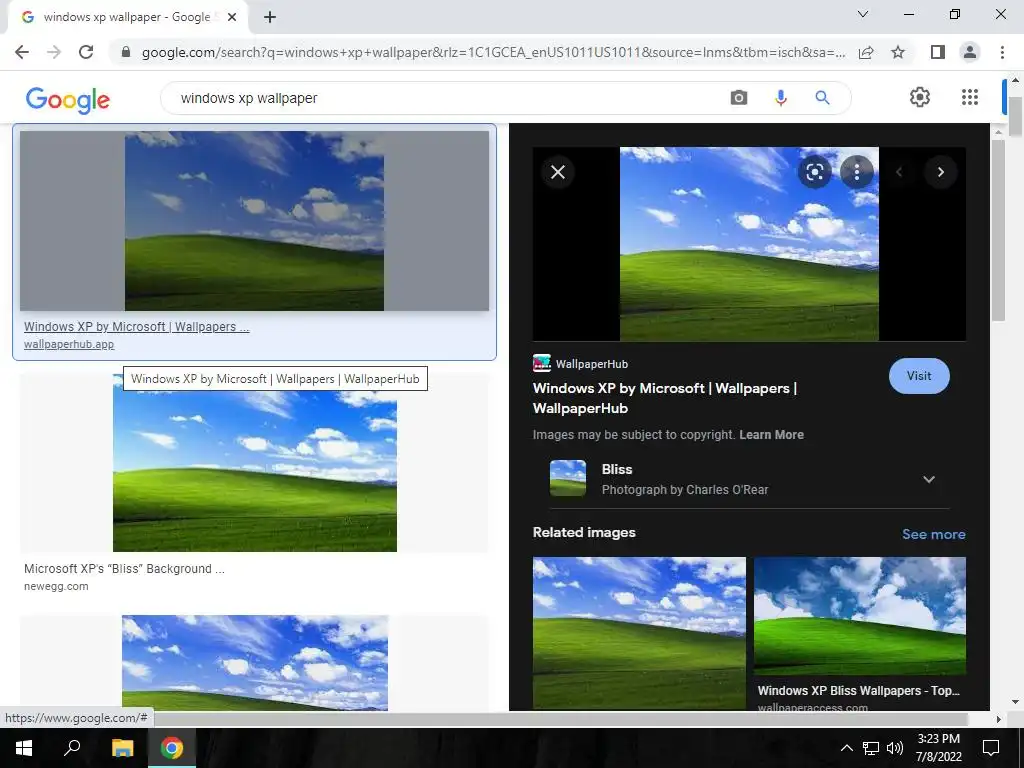Viewport: 1024px width, 768px height.
Task: Open the preview title Windows XP by Microsoft
Action: pos(665,398)
